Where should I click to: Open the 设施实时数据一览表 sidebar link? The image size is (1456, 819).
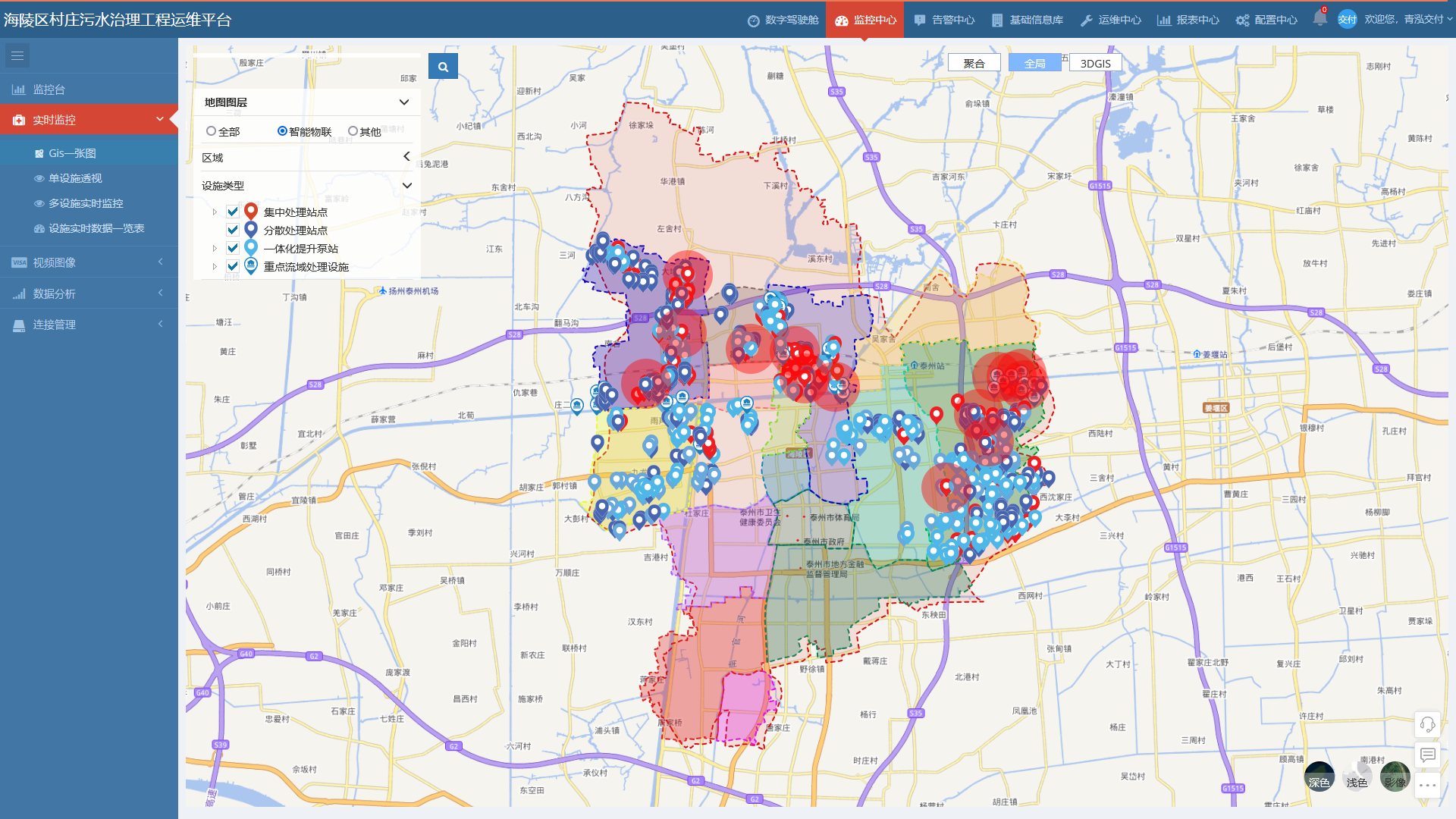tap(96, 228)
